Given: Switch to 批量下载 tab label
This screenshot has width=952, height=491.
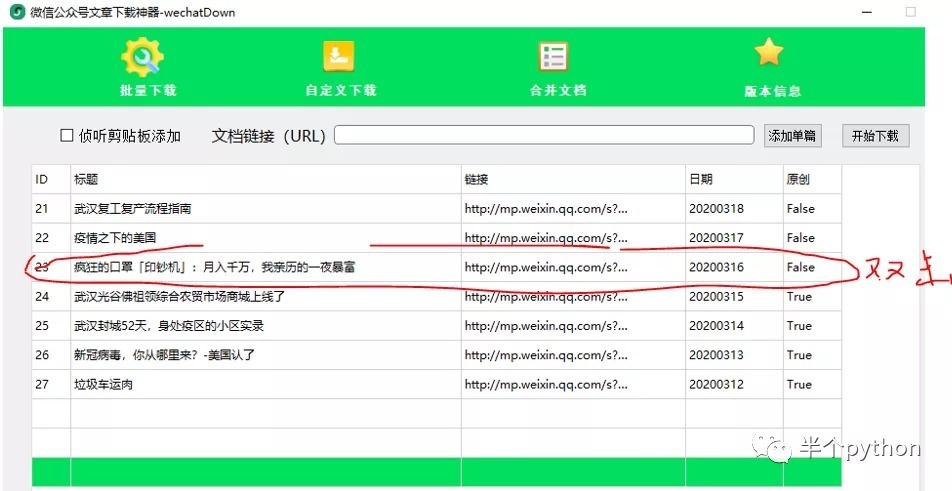Looking at the screenshot, I should [148, 90].
